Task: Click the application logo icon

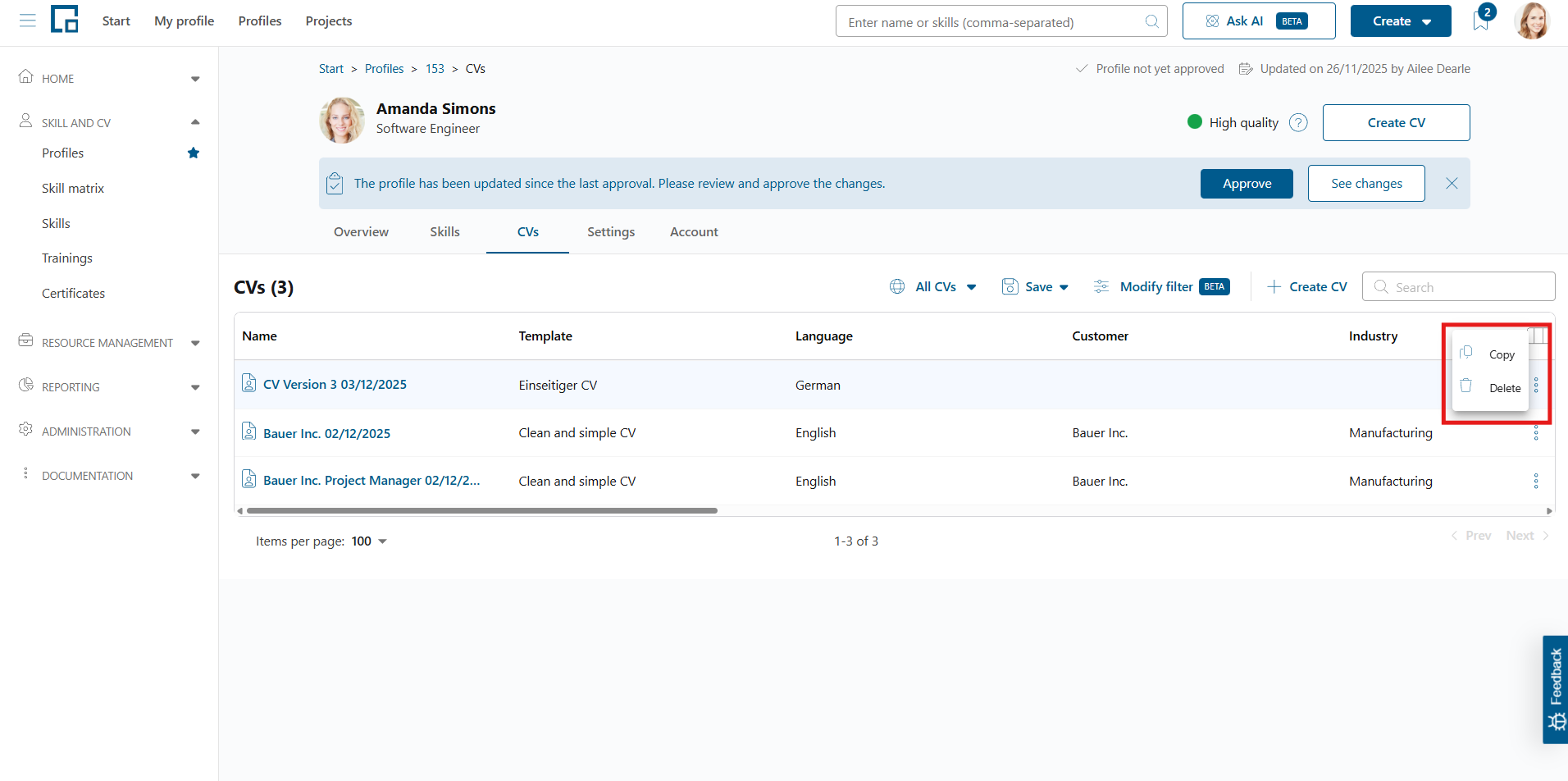Action: click(64, 19)
